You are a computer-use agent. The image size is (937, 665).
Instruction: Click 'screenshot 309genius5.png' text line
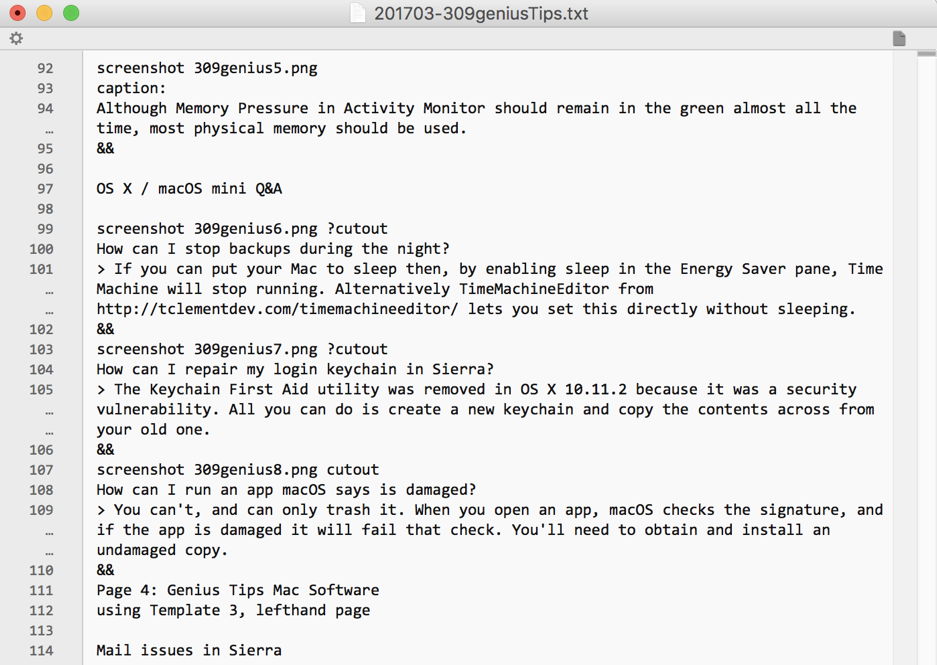coord(206,69)
